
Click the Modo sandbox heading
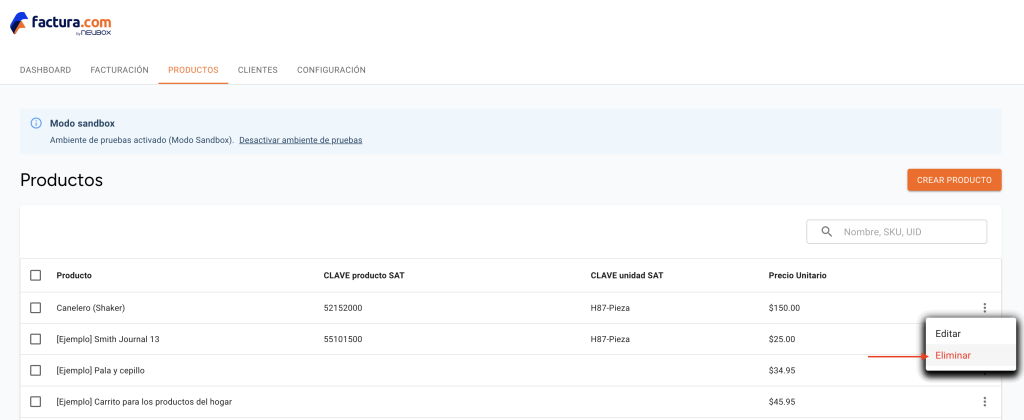click(82, 123)
